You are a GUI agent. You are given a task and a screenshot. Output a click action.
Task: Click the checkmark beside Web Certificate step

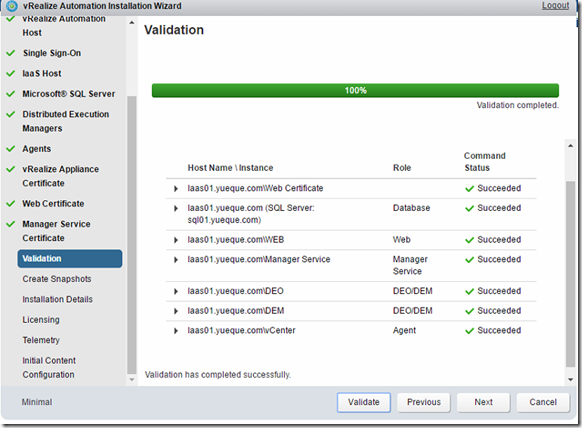click(x=11, y=204)
